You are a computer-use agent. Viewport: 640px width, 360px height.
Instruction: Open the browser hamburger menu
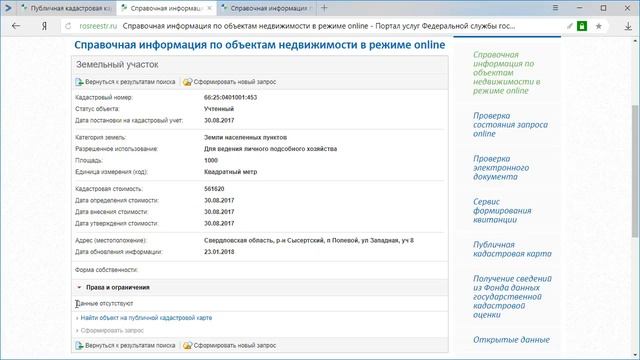(555, 8)
